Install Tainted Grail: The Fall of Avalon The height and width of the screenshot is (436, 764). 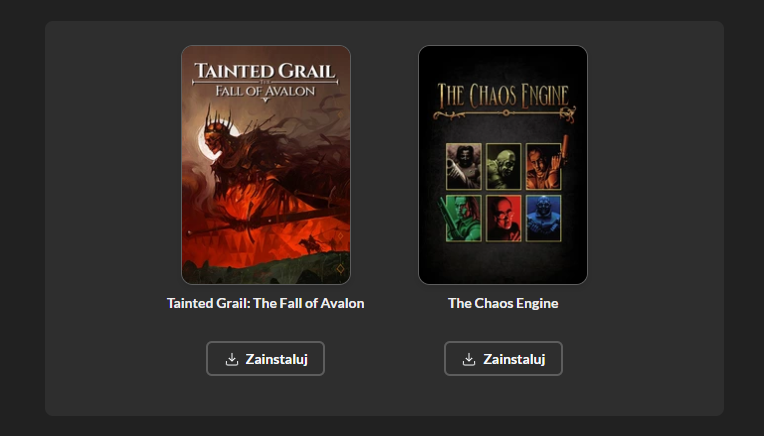click(x=266, y=359)
